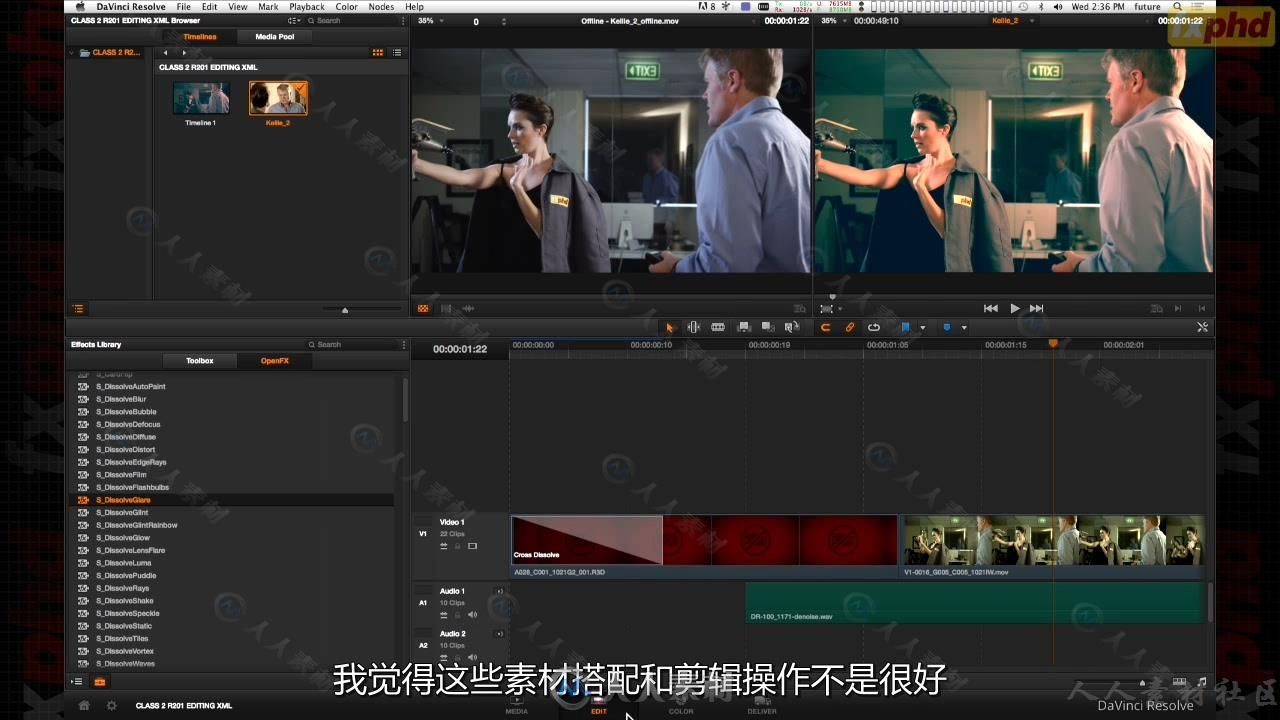Switch to the Media Pool tab
Viewport: 1280px width, 720px height.
275,37
